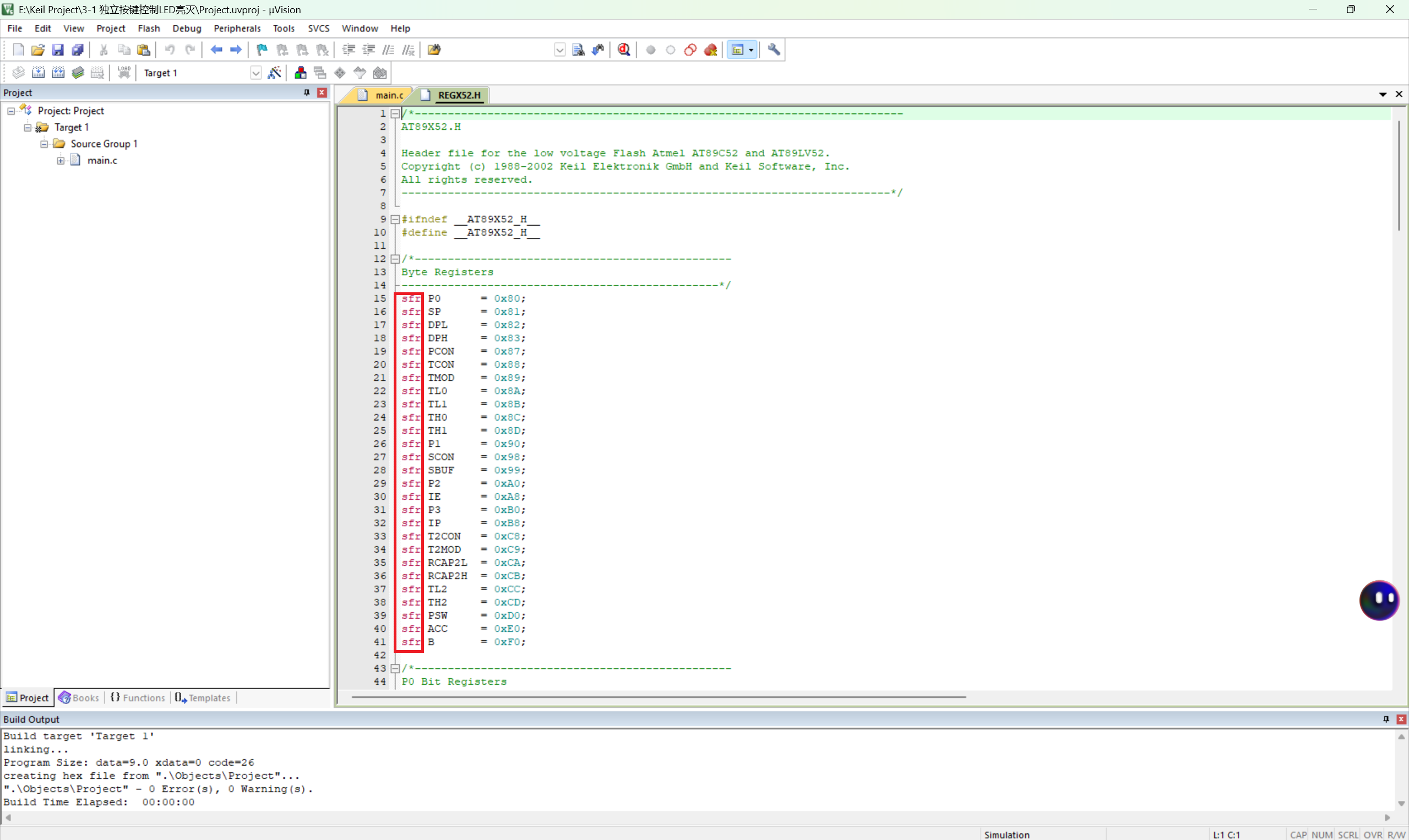Image resolution: width=1409 pixels, height=840 pixels.
Task: Collapse the Source Group 1 folder
Action: click(x=44, y=144)
